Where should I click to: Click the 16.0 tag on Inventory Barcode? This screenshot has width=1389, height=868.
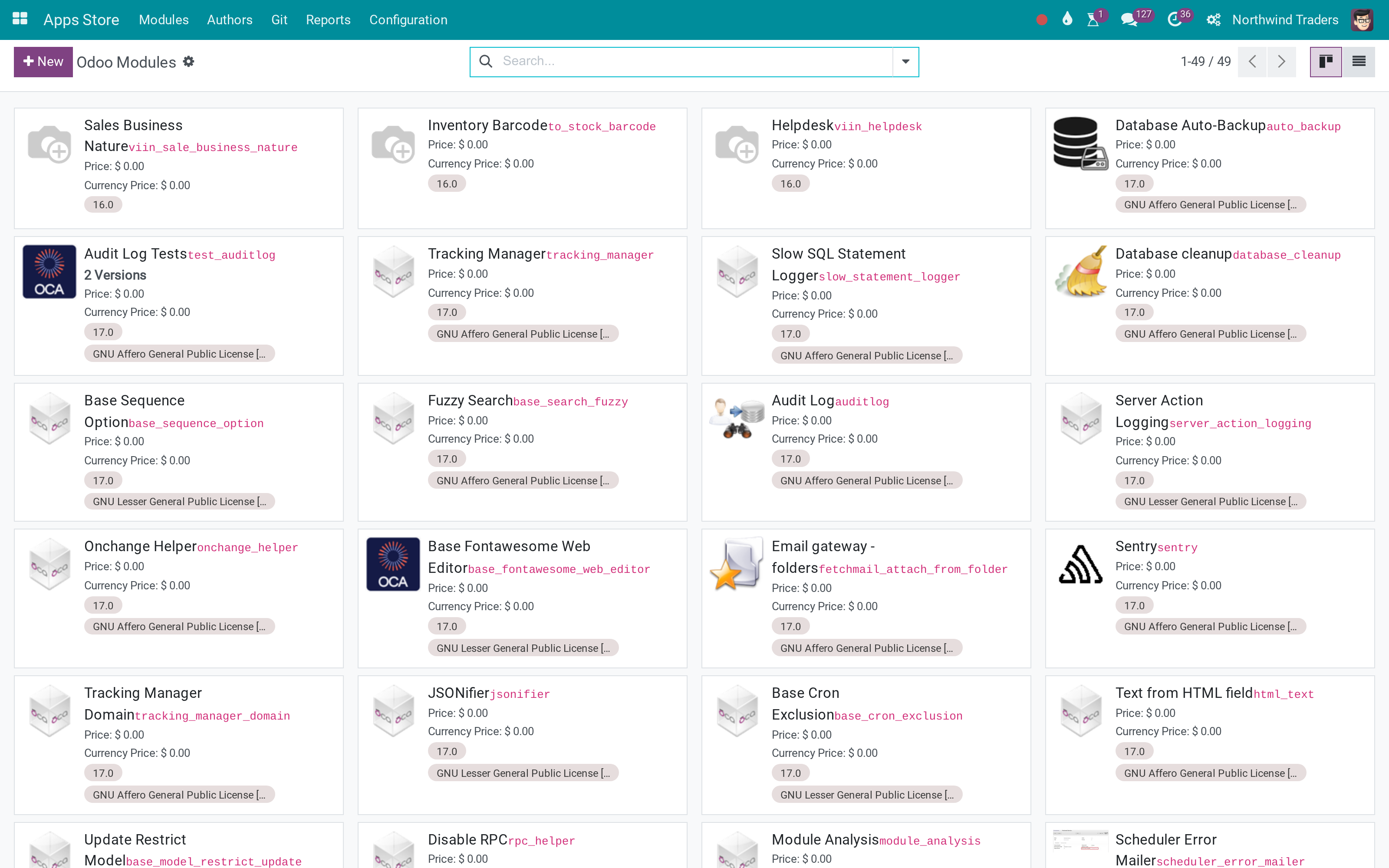[x=447, y=184]
